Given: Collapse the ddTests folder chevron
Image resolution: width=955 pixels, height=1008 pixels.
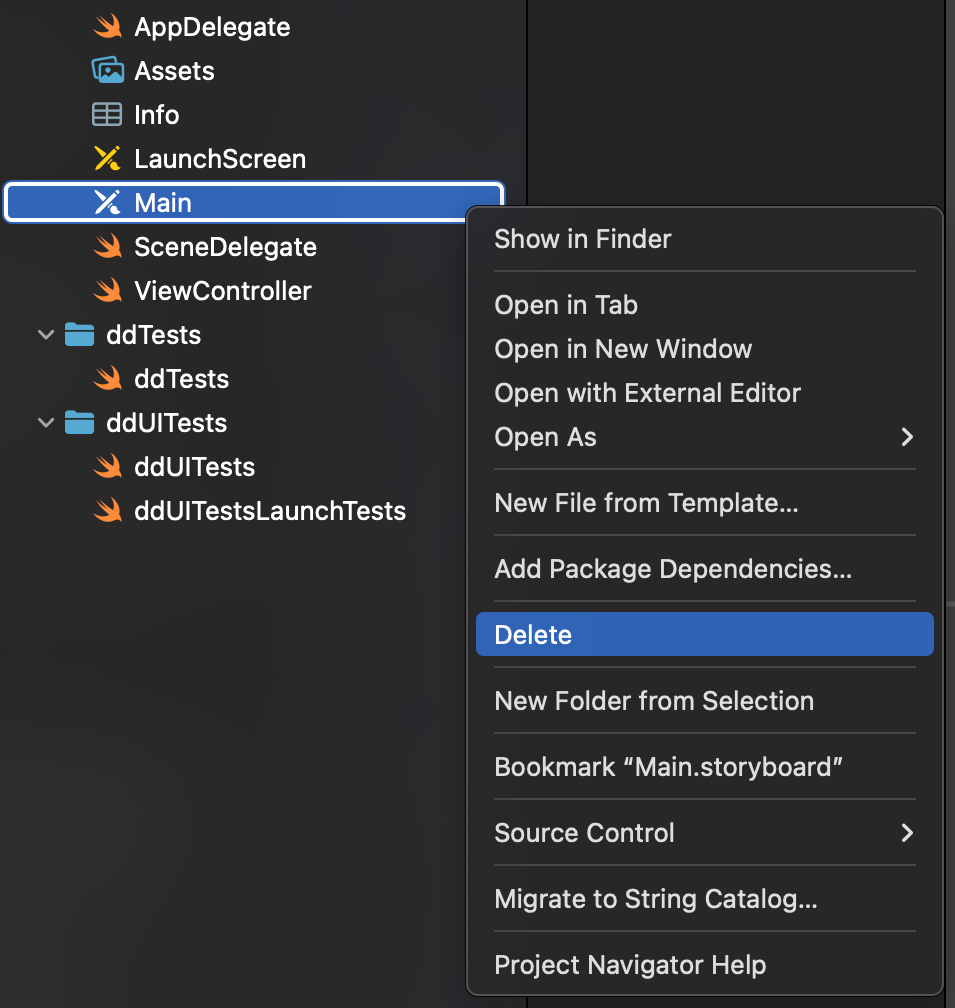Looking at the screenshot, I should click(46, 335).
